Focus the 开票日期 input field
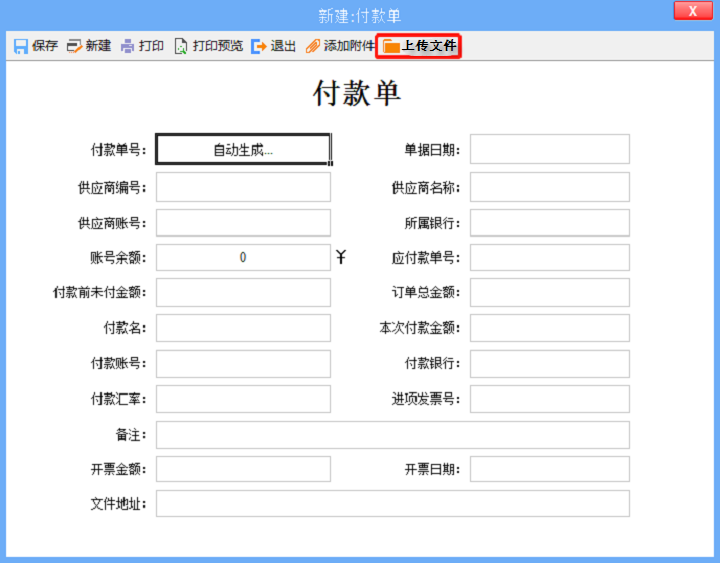The image size is (720, 563). click(550, 469)
